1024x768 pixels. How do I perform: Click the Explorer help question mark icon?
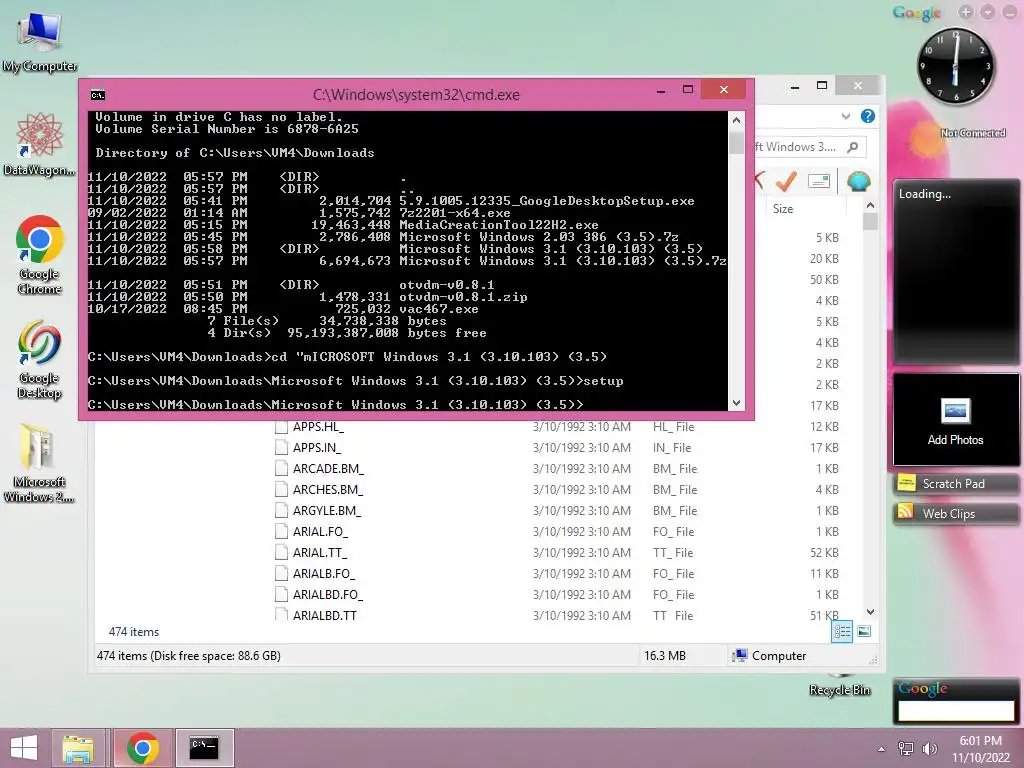[x=867, y=116]
